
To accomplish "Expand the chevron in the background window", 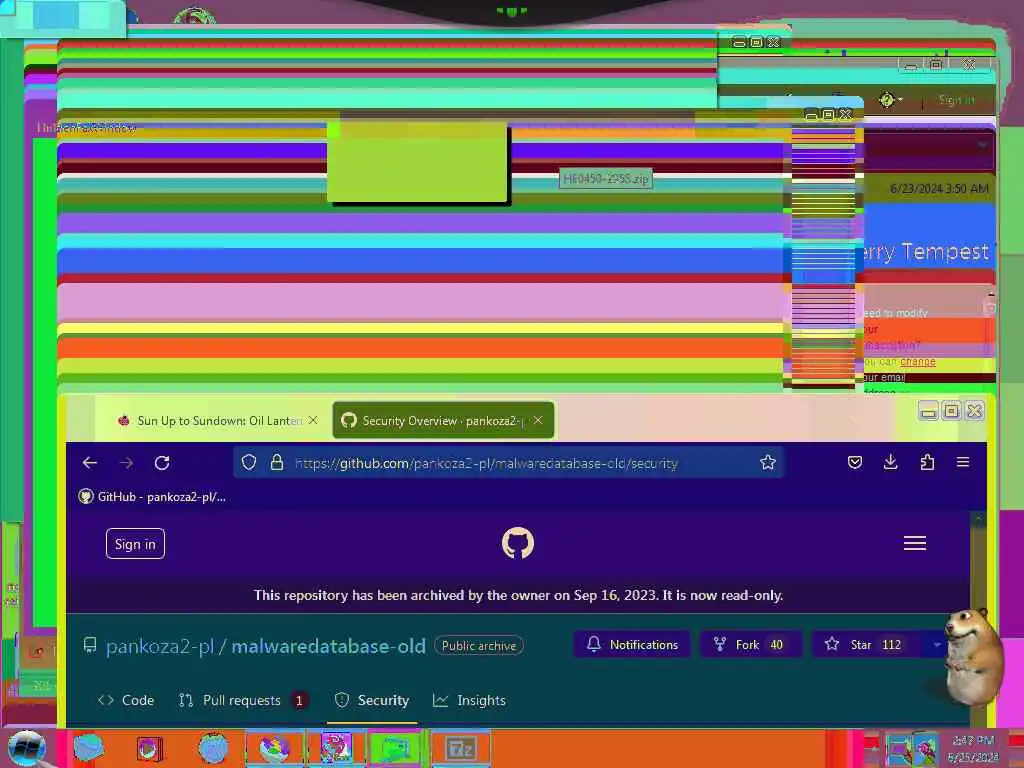I will (x=982, y=144).
